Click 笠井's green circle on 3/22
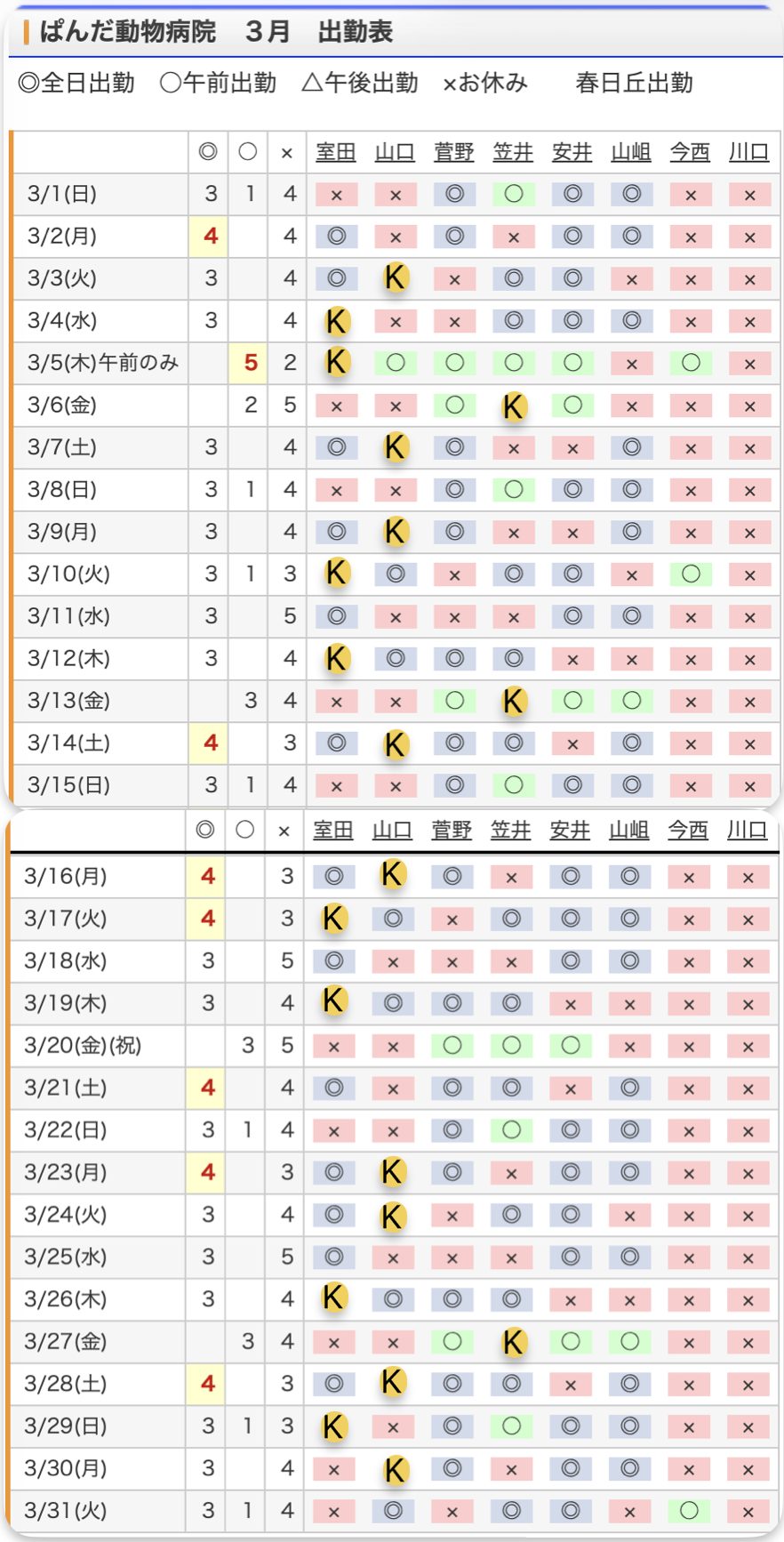This screenshot has width=784, height=1542. click(x=511, y=1130)
